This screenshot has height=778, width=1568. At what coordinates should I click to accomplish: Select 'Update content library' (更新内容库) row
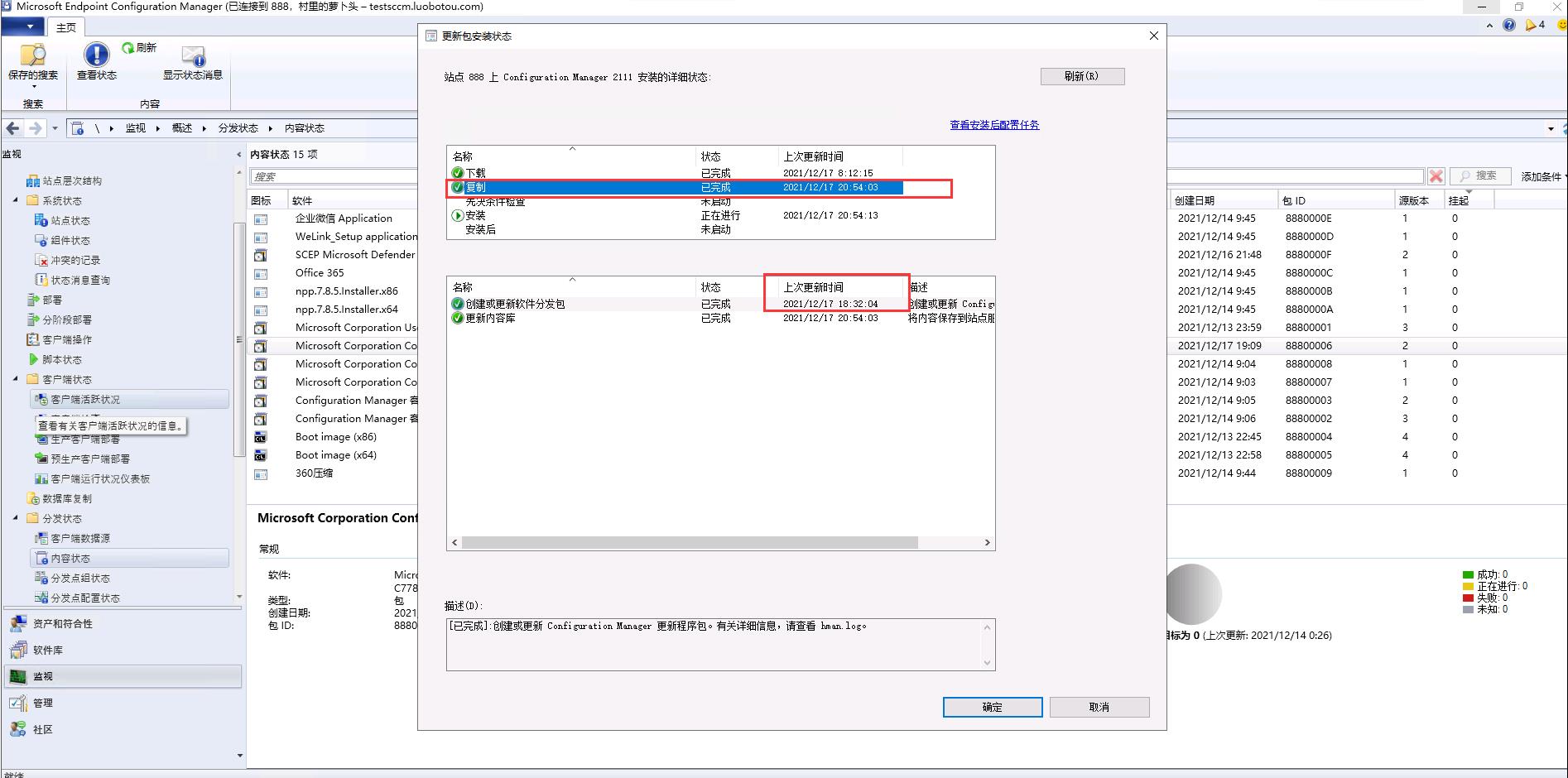720,318
